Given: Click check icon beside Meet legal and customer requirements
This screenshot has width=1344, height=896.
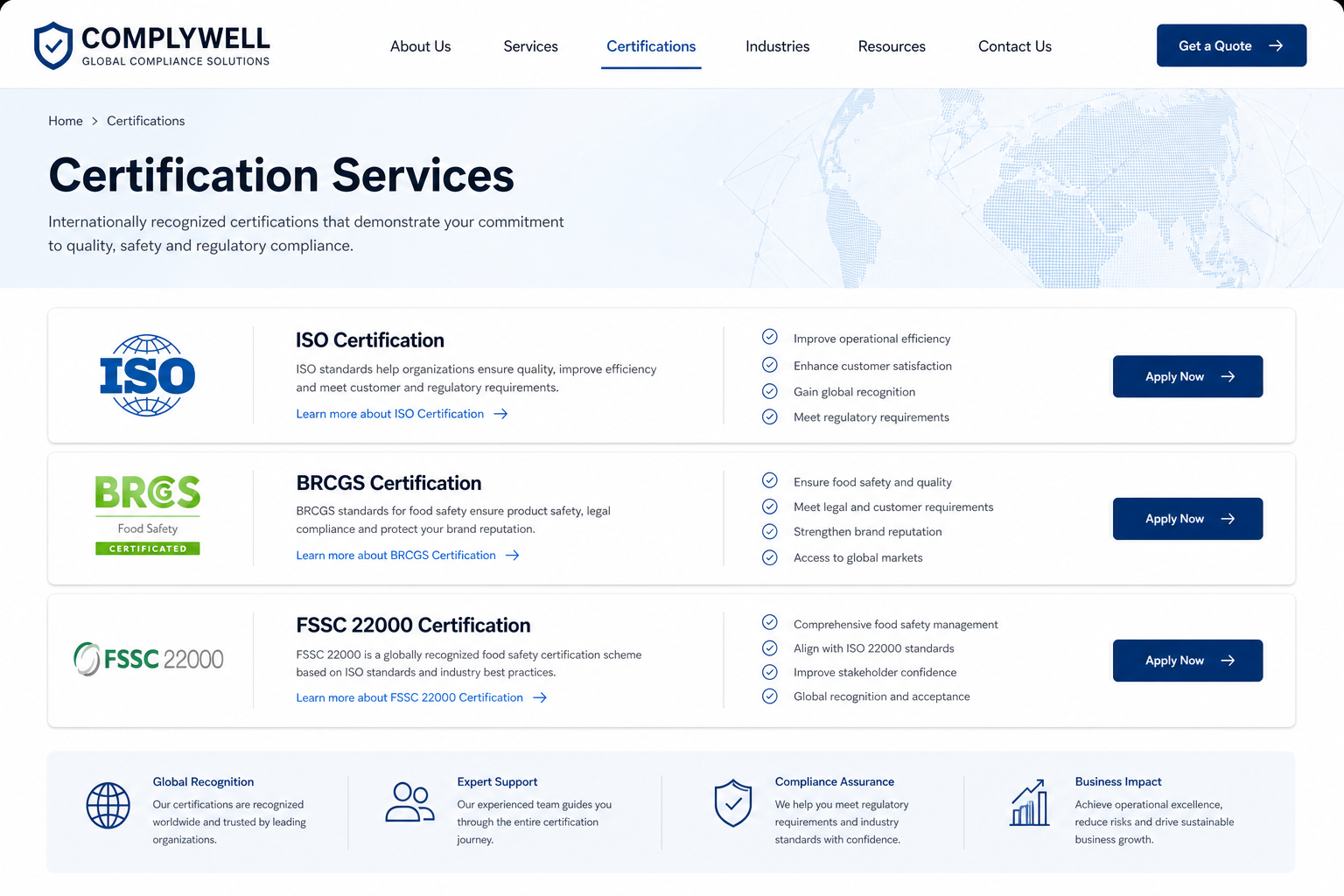Looking at the screenshot, I should point(770,507).
